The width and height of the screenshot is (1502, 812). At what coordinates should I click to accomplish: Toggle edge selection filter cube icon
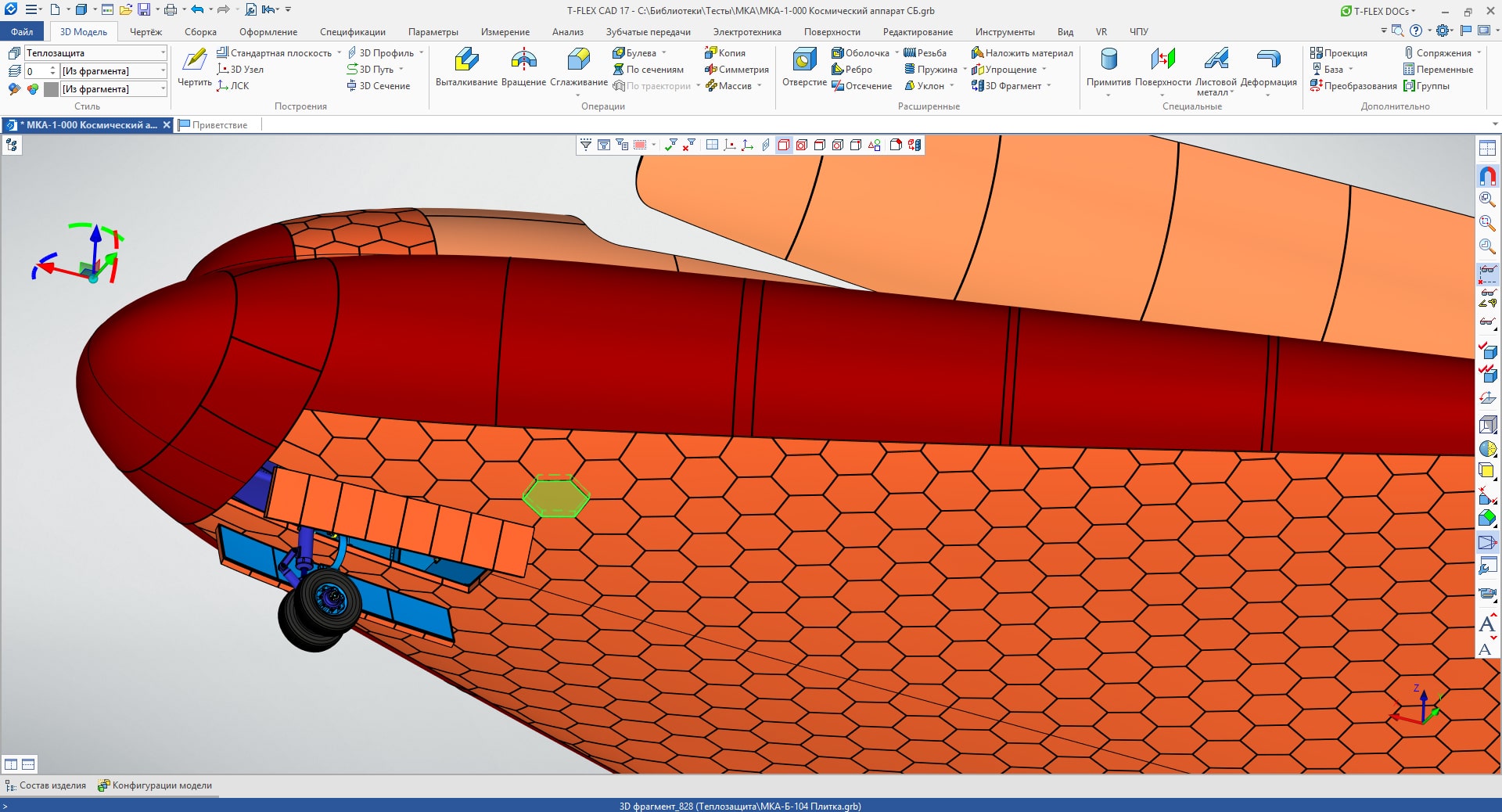coord(820,145)
